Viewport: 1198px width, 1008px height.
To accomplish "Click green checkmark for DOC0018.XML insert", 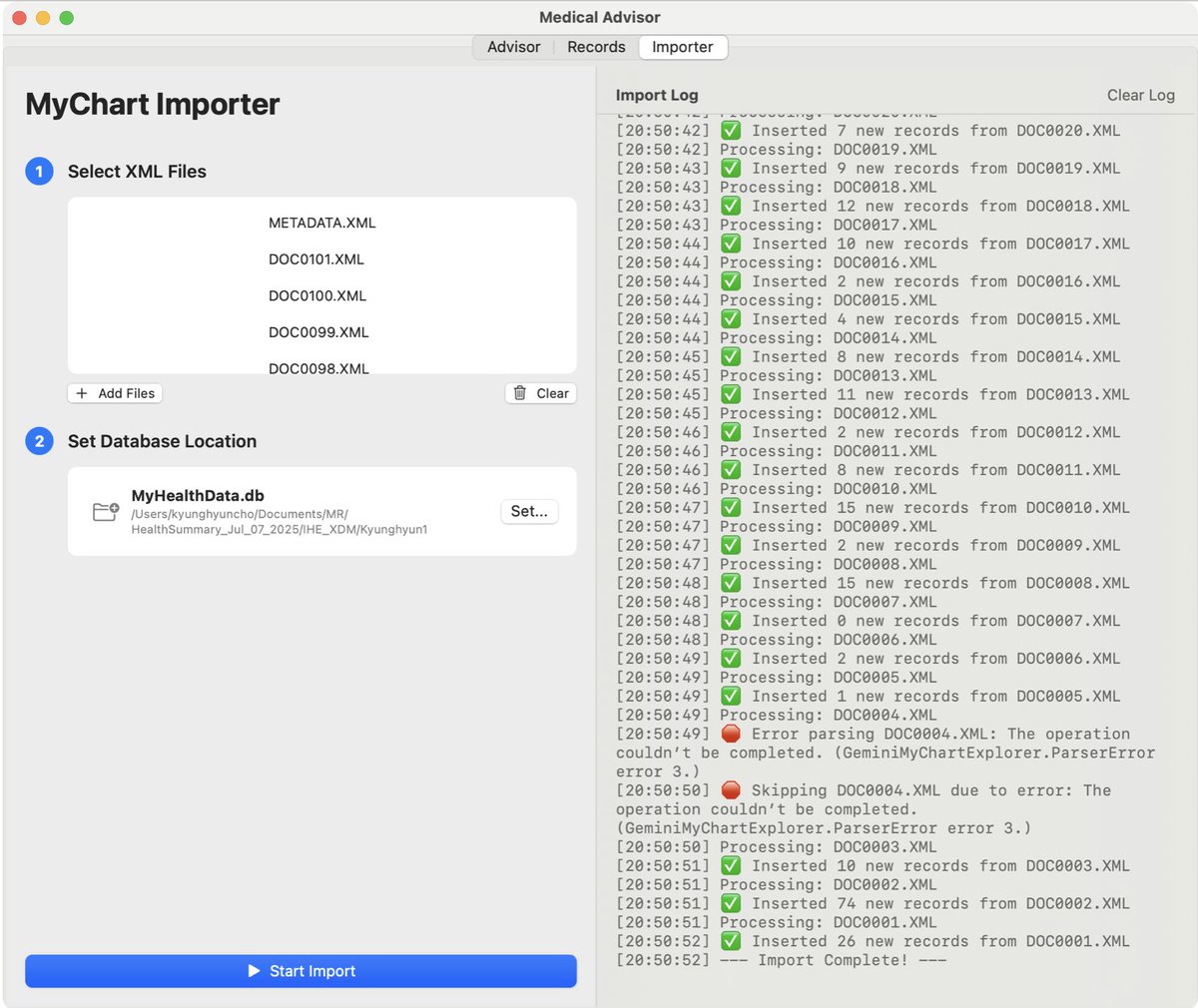I will (731, 207).
